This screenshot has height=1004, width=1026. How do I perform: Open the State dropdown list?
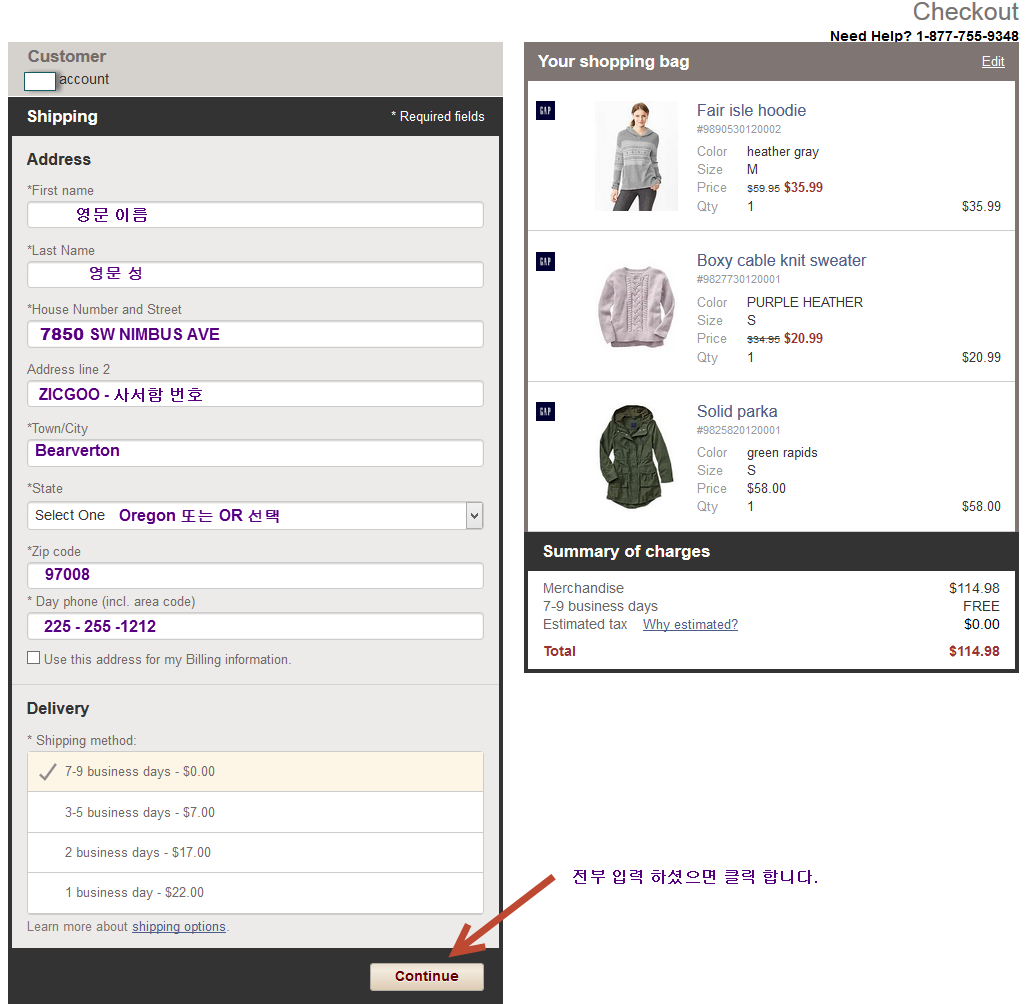pyautogui.click(x=255, y=516)
